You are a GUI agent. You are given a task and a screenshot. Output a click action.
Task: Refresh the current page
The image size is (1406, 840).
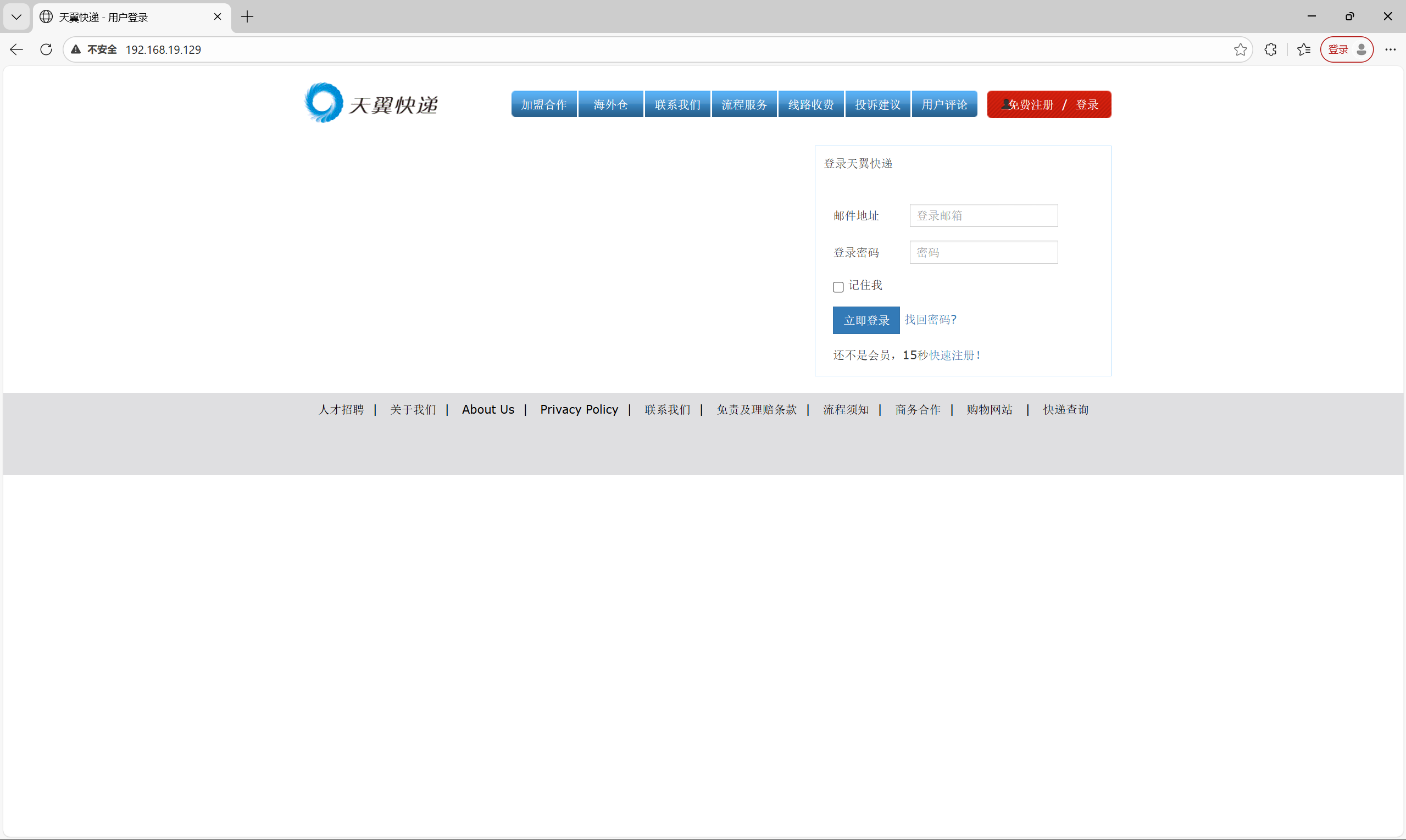pos(46,50)
